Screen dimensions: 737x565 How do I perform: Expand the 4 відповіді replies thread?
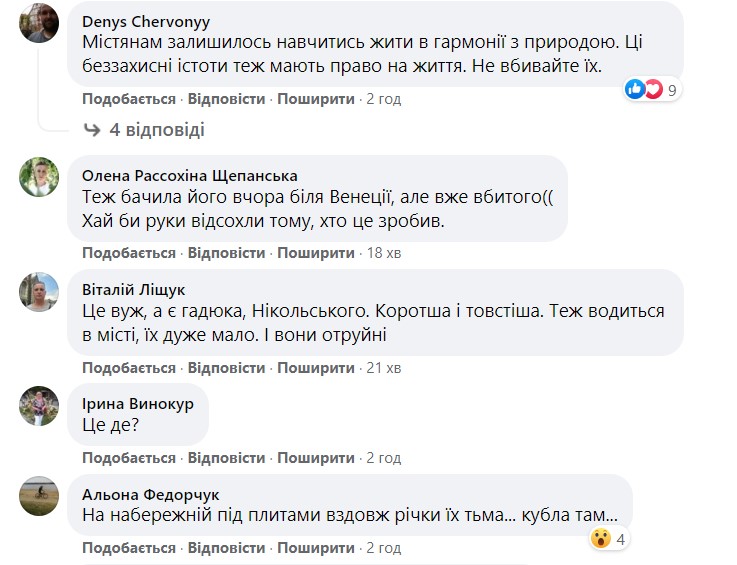[x=156, y=129]
